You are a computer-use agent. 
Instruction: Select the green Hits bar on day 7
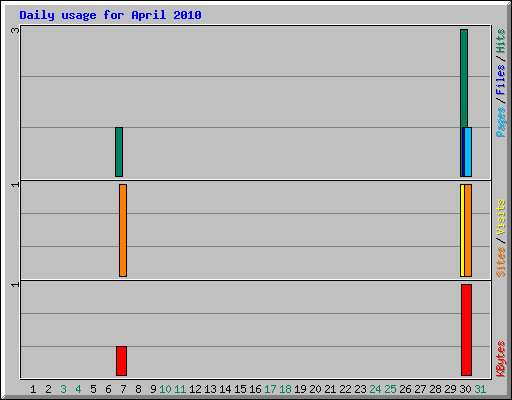click(119, 152)
